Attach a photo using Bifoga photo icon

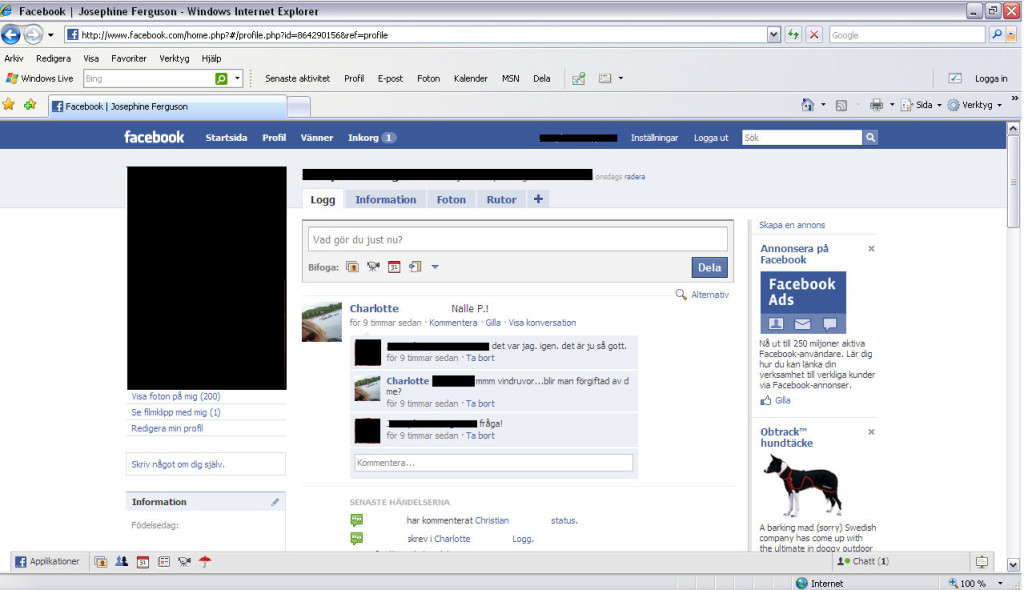(x=352, y=267)
